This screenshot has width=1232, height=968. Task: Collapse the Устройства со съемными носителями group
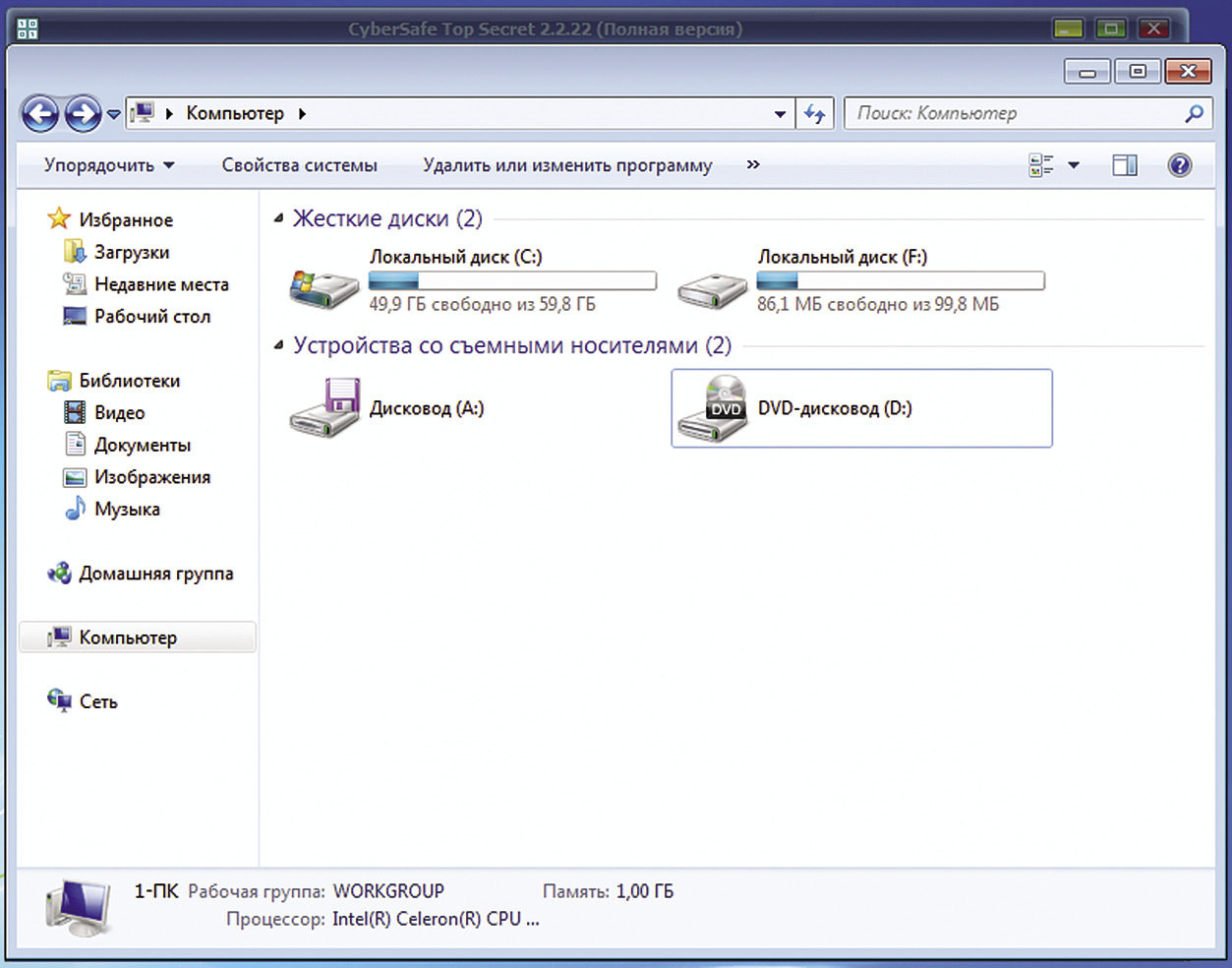pyautogui.click(x=278, y=345)
